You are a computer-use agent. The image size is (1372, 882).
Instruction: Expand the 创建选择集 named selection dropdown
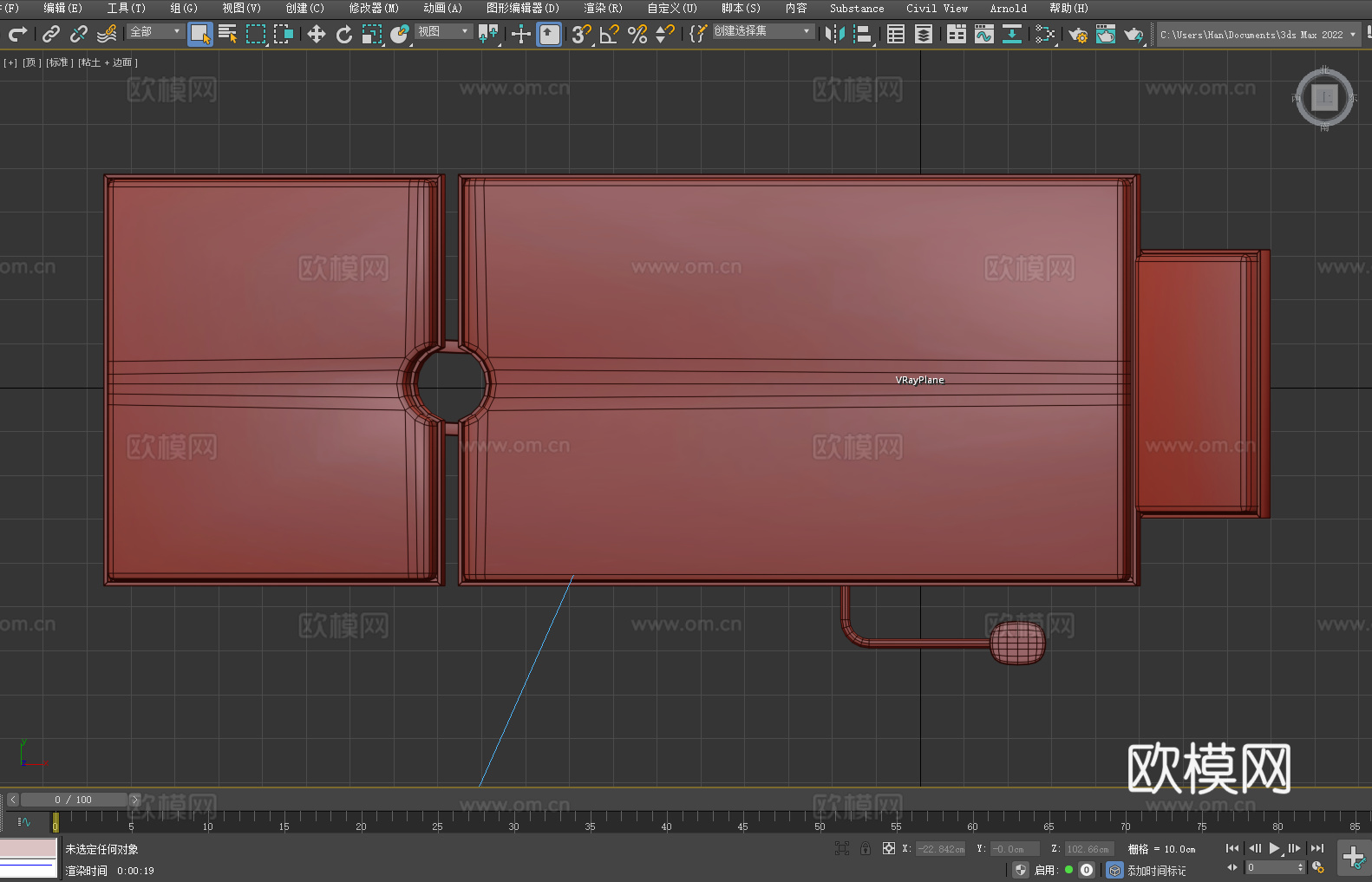pyautogui.click(x=762, y=31)
